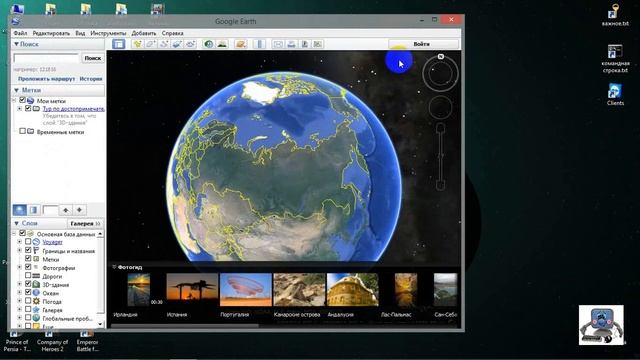Open View in Google Maps toolbar icon
This screenshot has height=360, width=640.
pos(318,44)
